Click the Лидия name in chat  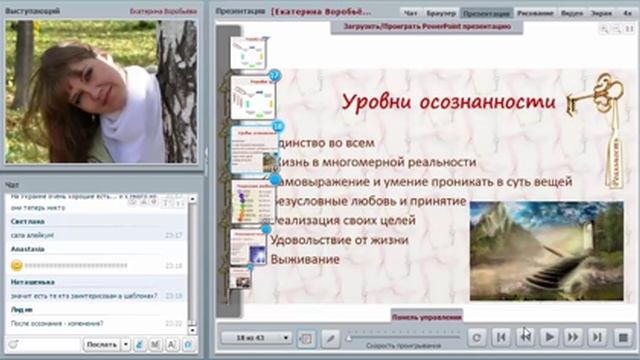point(22,309)
